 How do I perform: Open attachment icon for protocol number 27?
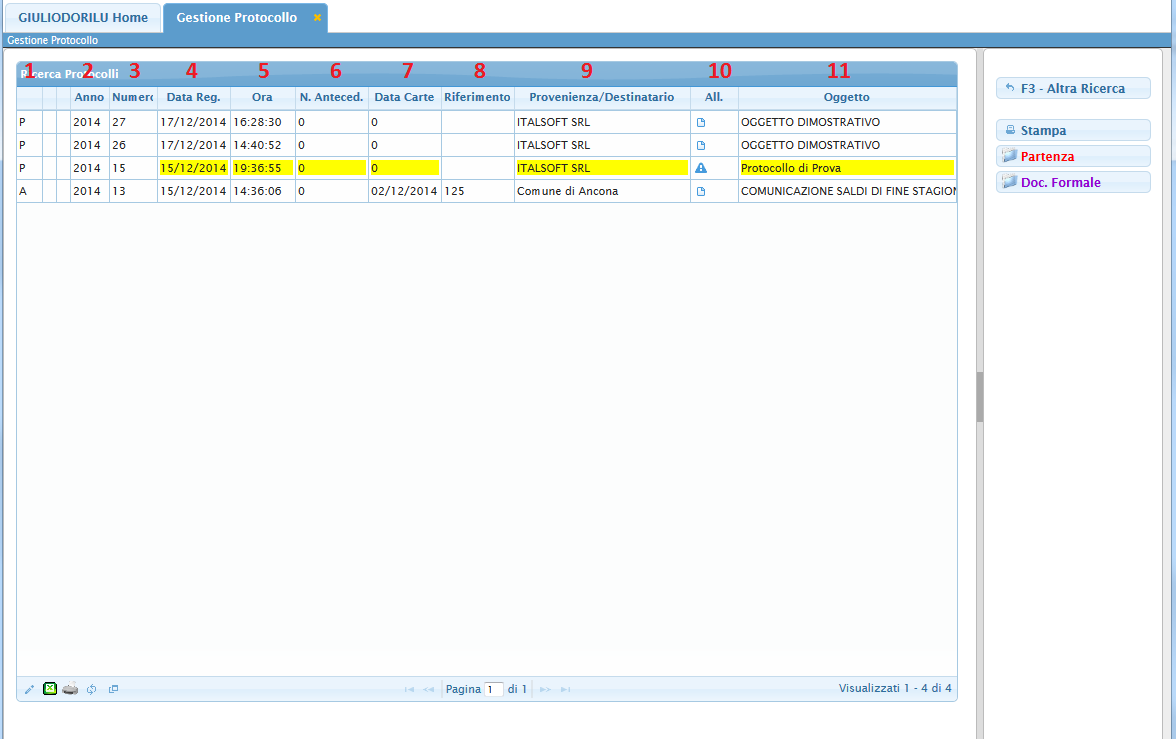pyautogui.click(x=700, y=122)
